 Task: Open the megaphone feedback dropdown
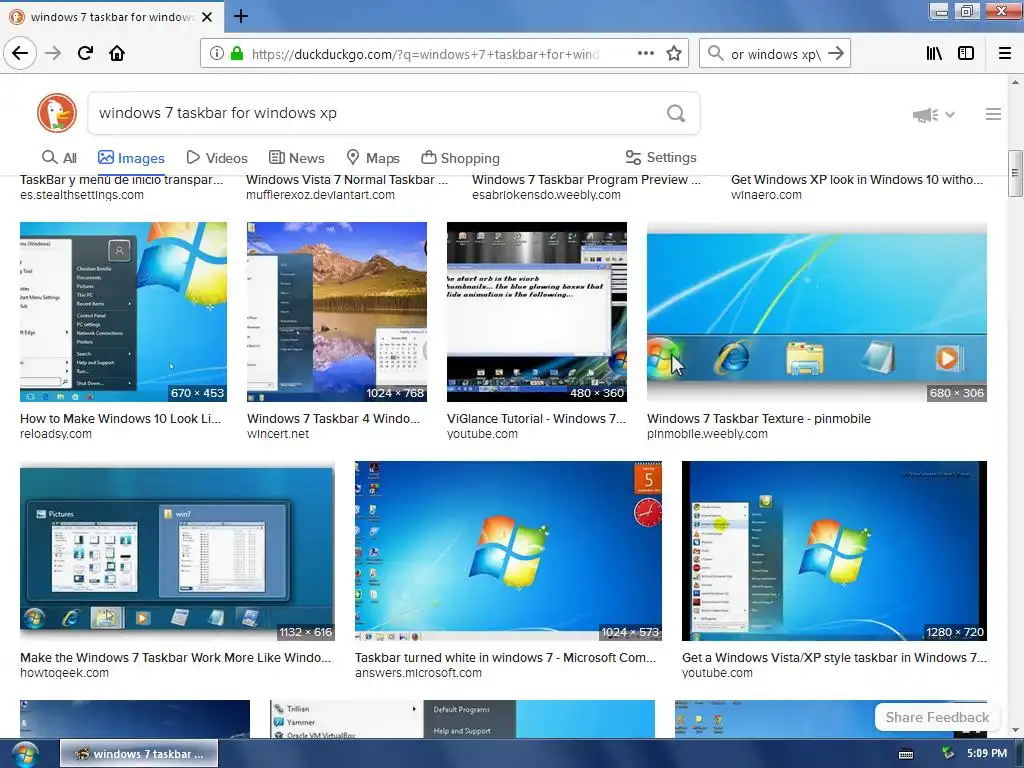coord(933,115)
